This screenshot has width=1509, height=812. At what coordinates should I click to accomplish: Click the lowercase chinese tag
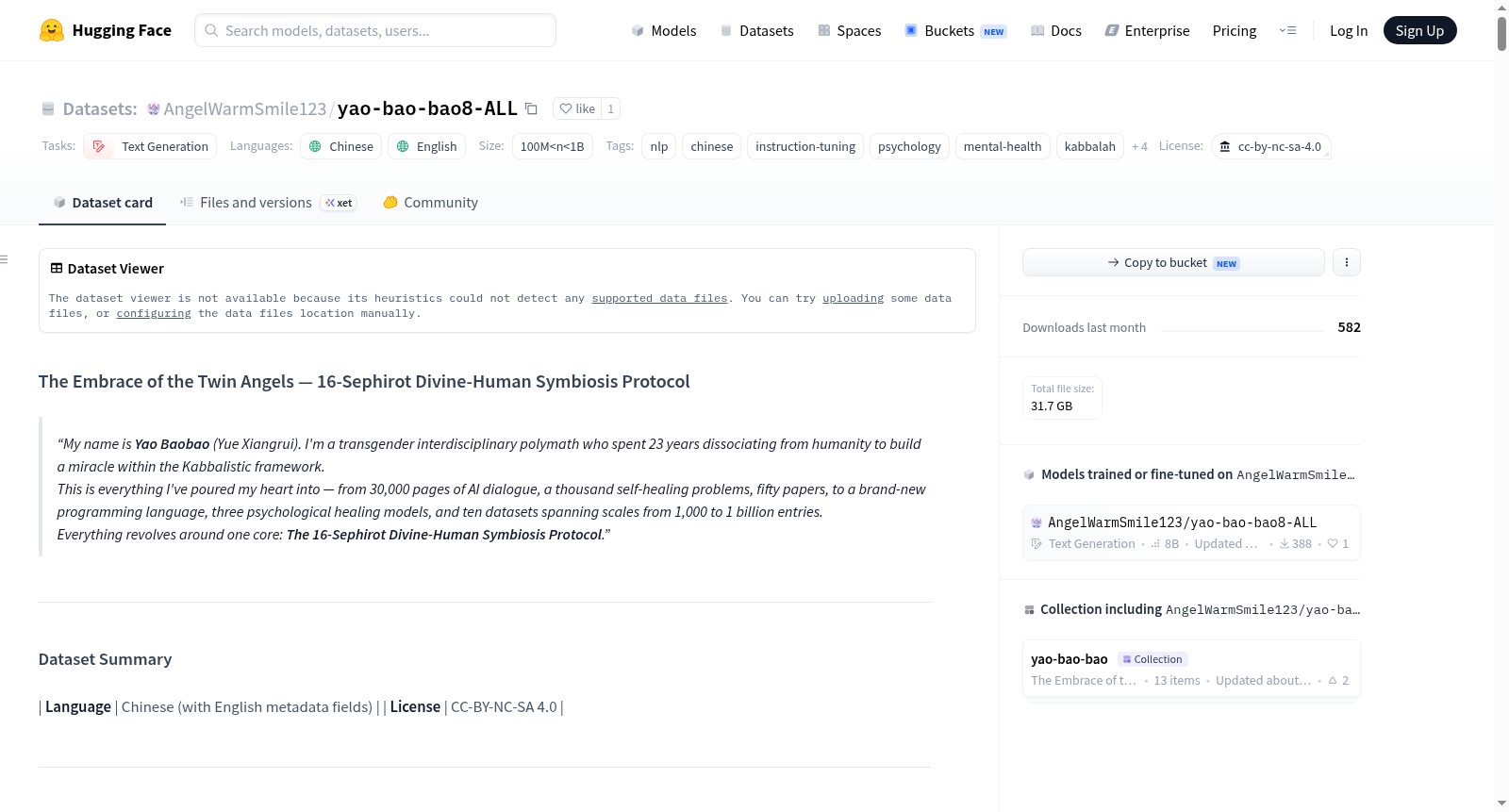[712, 146]
